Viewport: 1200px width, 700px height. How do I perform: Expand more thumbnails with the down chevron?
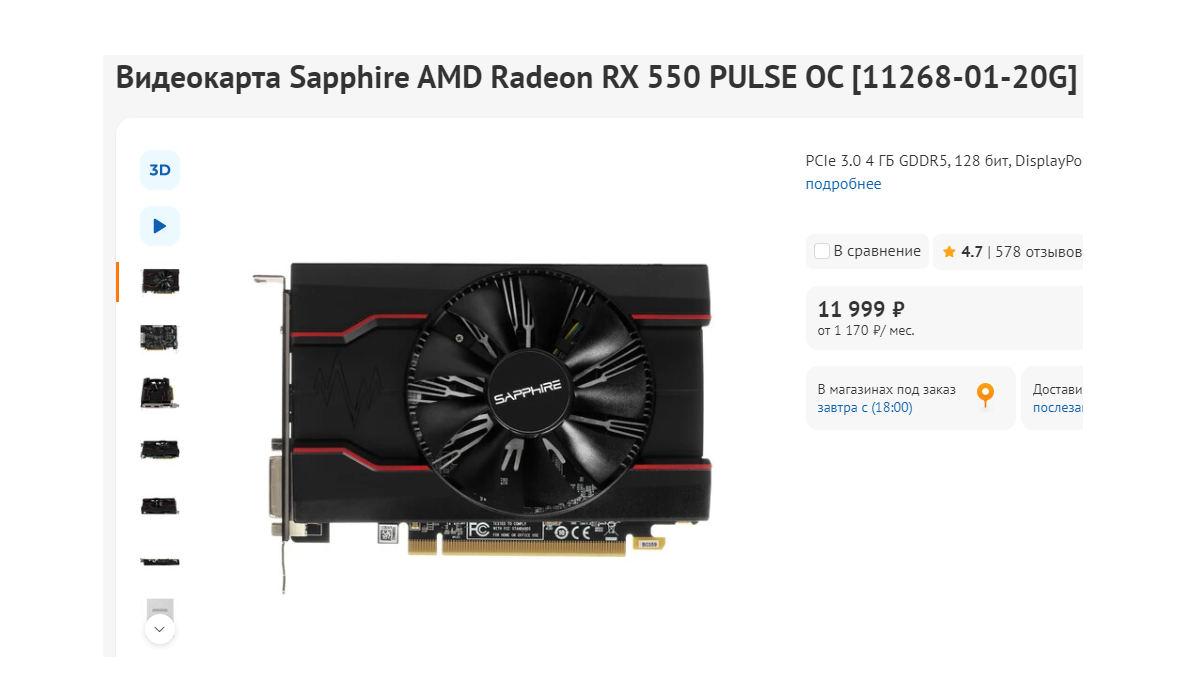pyautogui.click(x=160, y=629)
